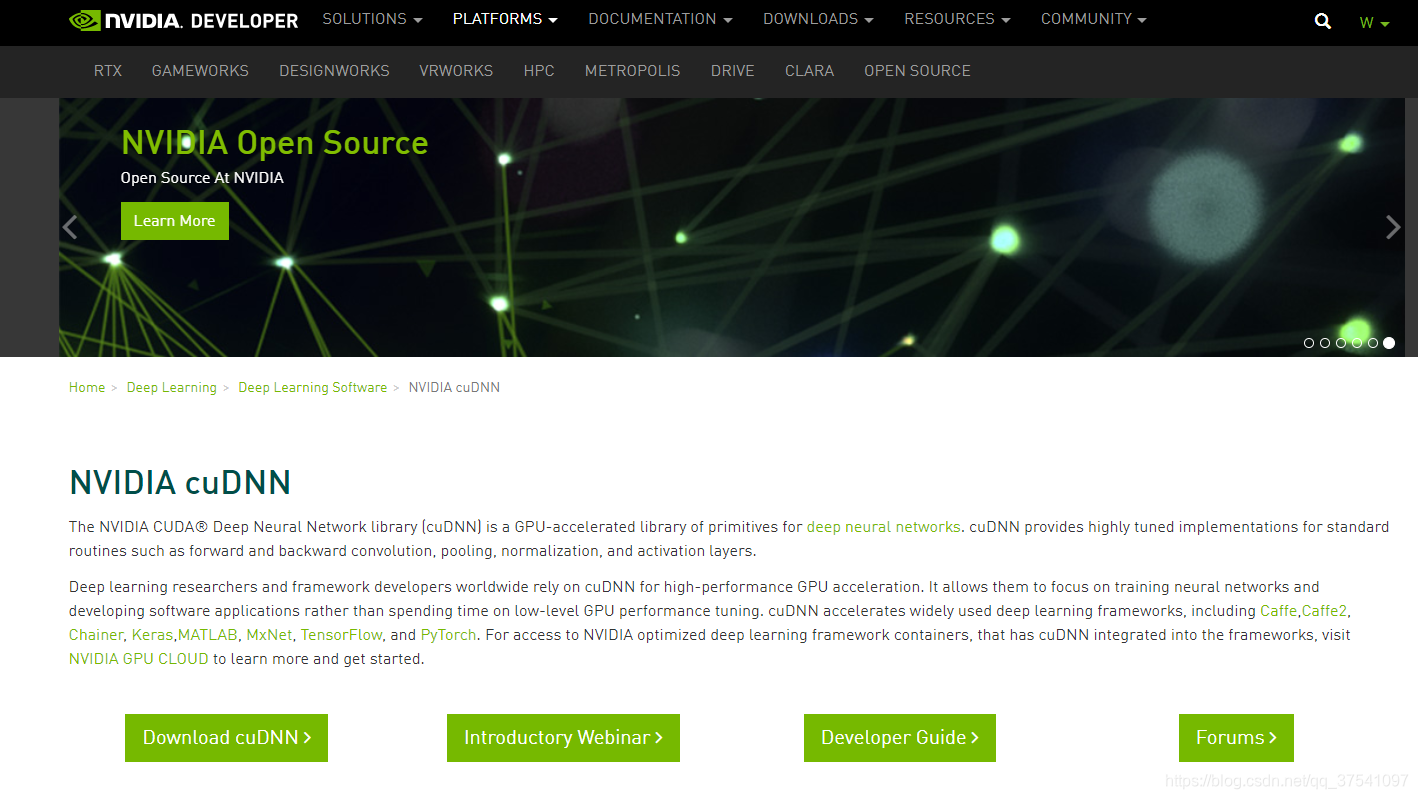Expand the Documentation dropdown menu
1418x799 pixels.
[x=660, y=19]
